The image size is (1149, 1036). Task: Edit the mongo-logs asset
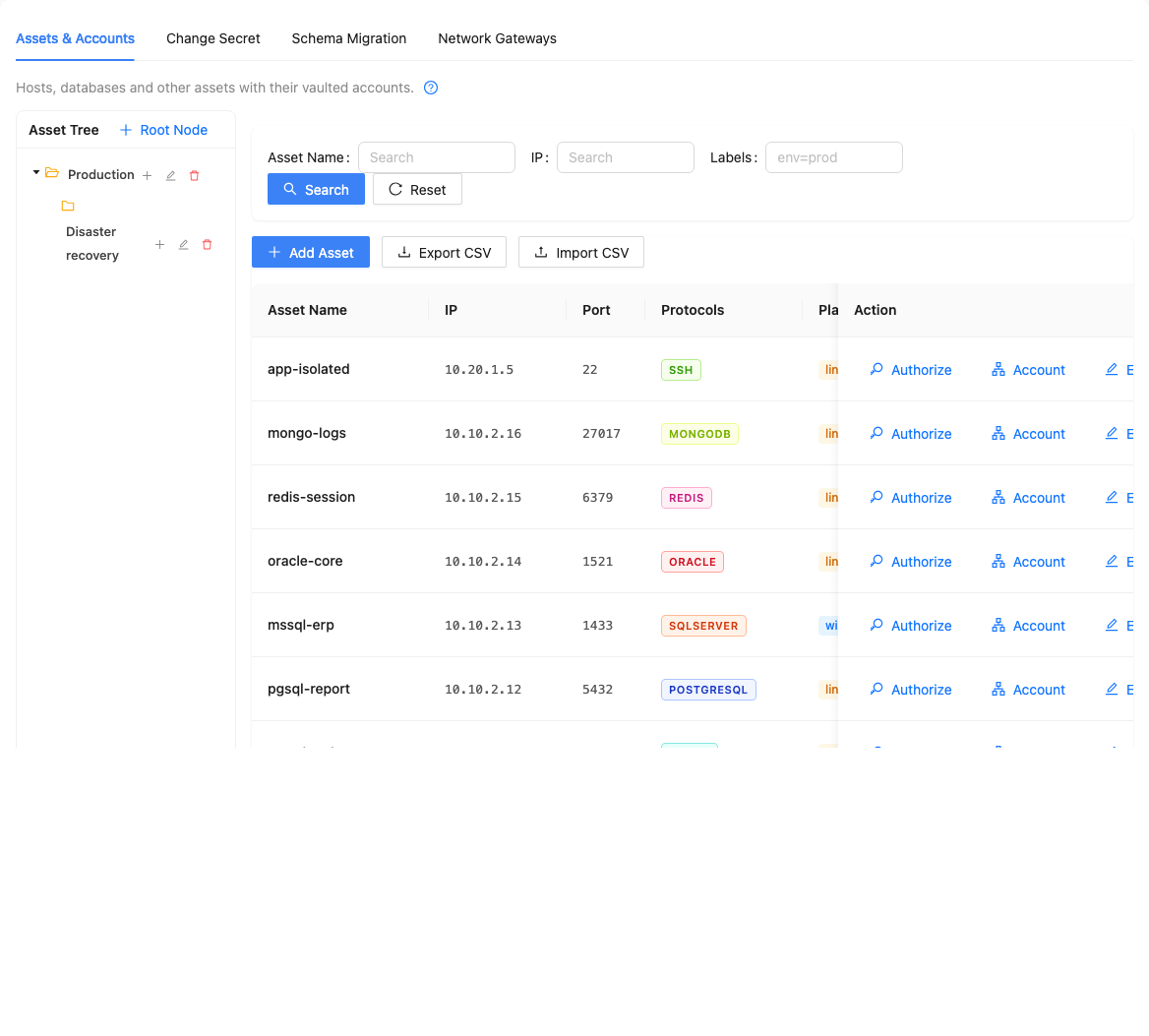pyautogui.click(x=1119, y=434)
